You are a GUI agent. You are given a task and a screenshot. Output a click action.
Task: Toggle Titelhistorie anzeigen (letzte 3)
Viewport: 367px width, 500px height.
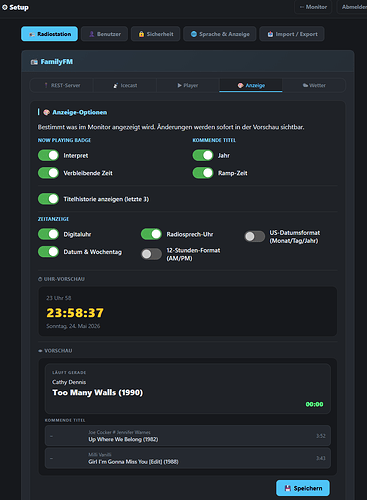(x=48, y=199)
